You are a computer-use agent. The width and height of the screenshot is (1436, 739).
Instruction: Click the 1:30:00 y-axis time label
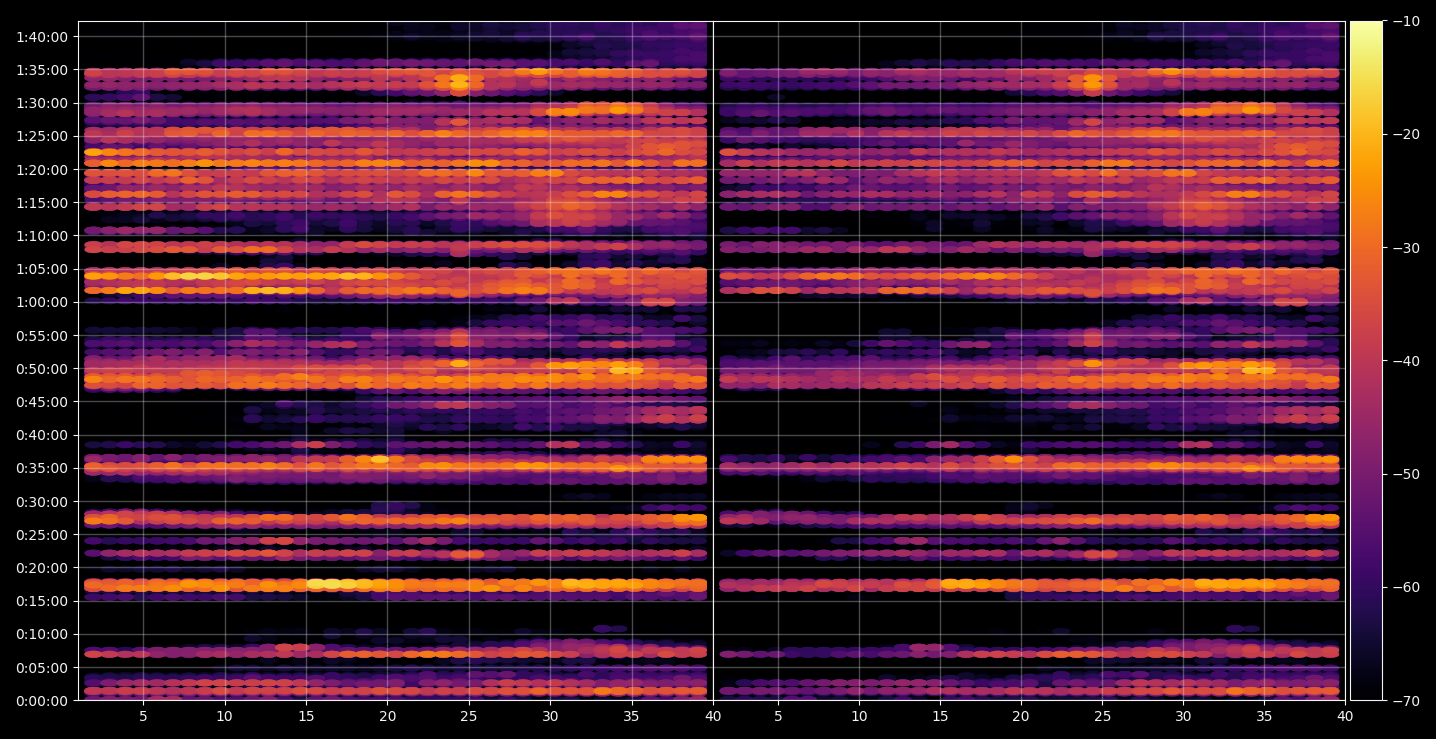(x=43, y=103)
